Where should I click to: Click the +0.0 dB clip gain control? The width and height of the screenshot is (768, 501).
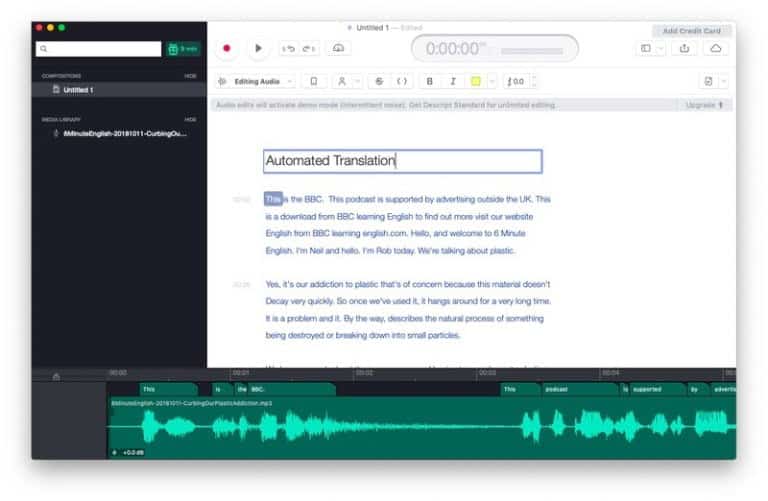point(129,453)
